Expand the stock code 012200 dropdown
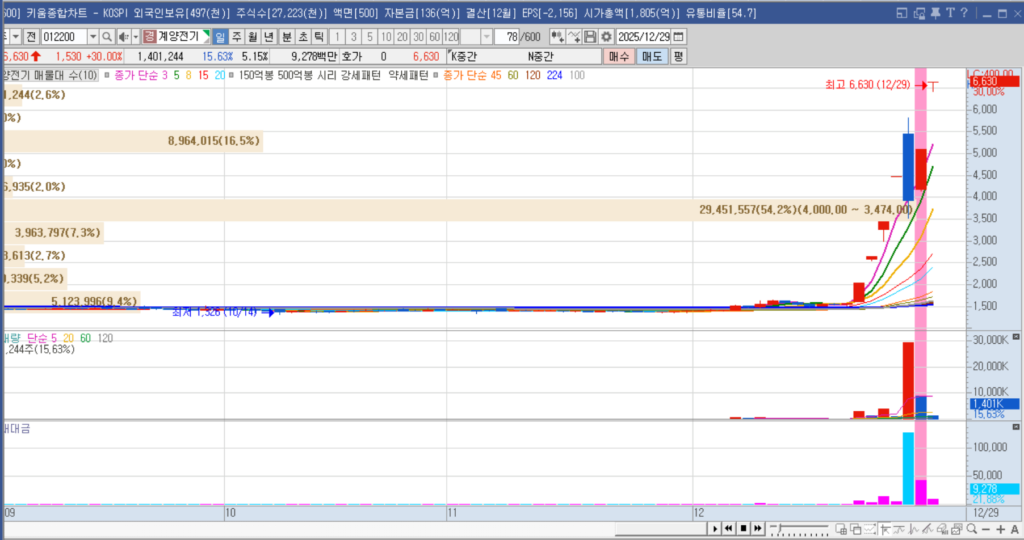The width and height of the screenshot is (1024, 540). [x=93, y=37]
